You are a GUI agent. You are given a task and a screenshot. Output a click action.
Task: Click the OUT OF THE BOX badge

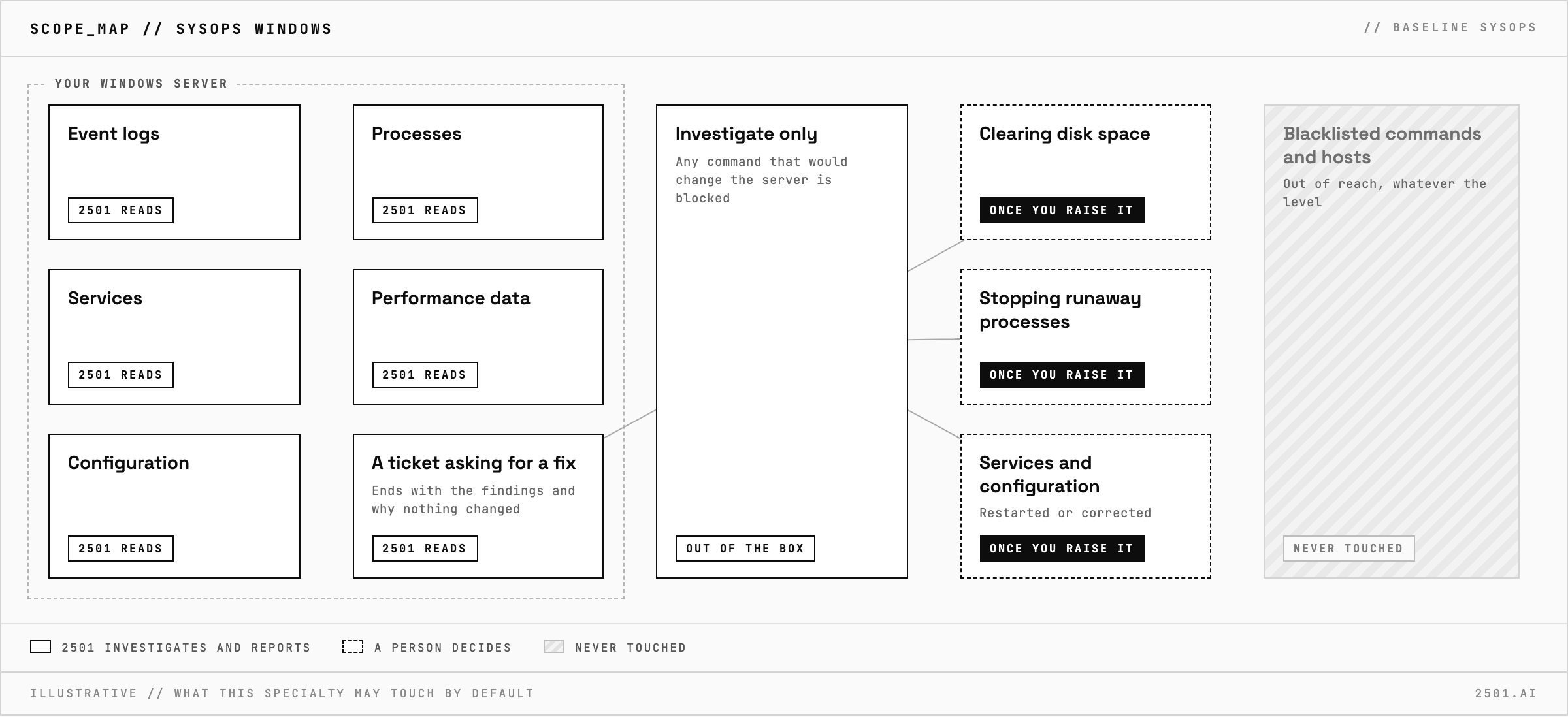pyautogui.click(x=745, y=549)
